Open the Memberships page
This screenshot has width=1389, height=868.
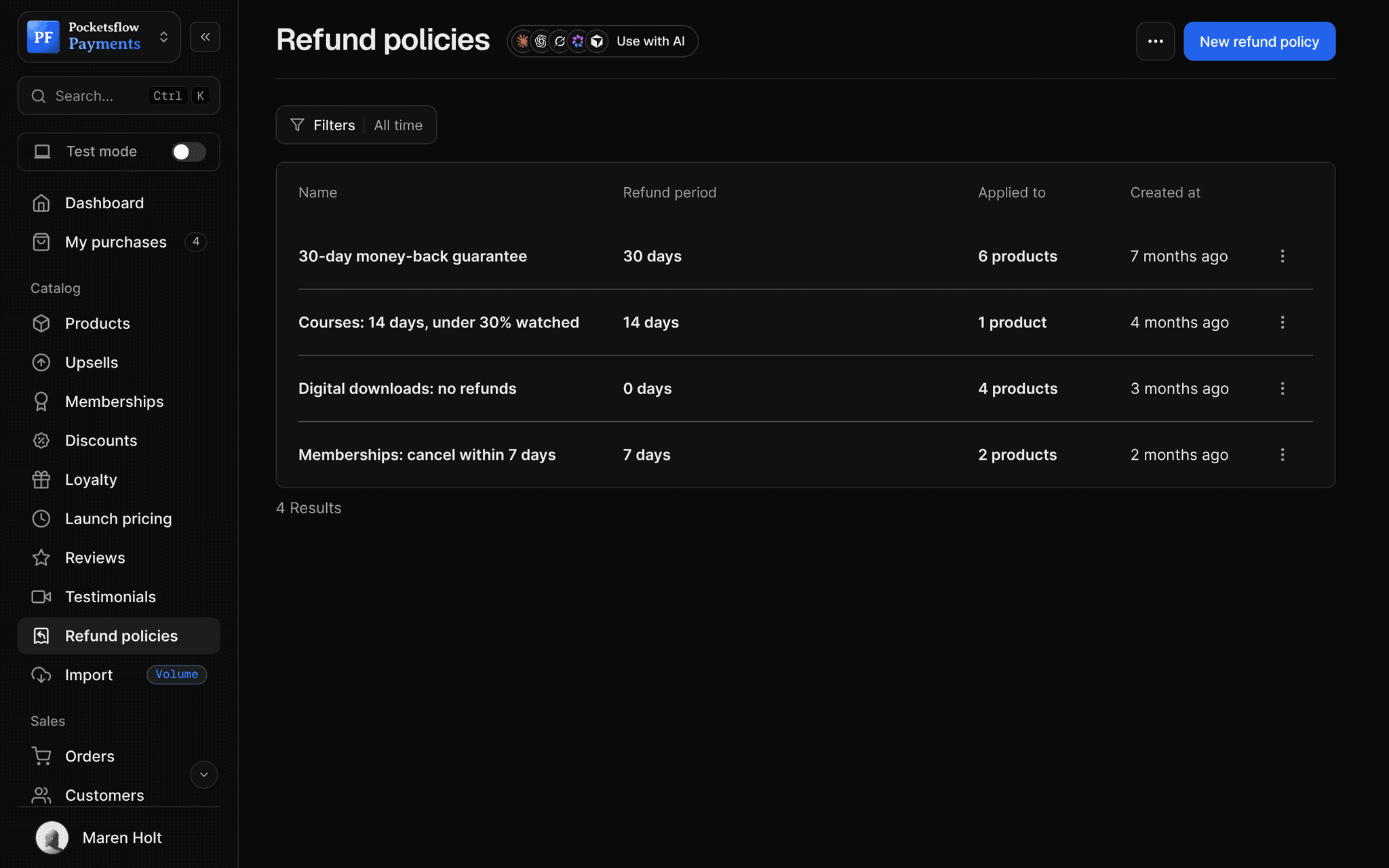click(119, 401)
